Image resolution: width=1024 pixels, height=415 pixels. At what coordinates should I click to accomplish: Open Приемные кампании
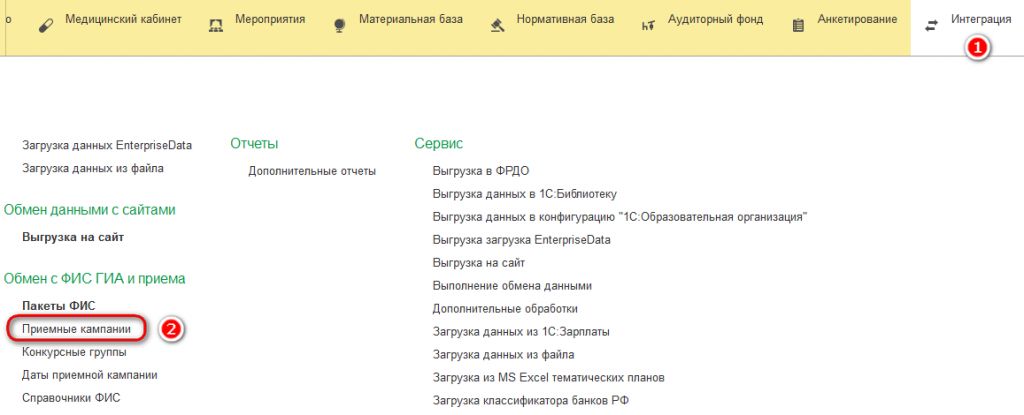pos(76,329)
